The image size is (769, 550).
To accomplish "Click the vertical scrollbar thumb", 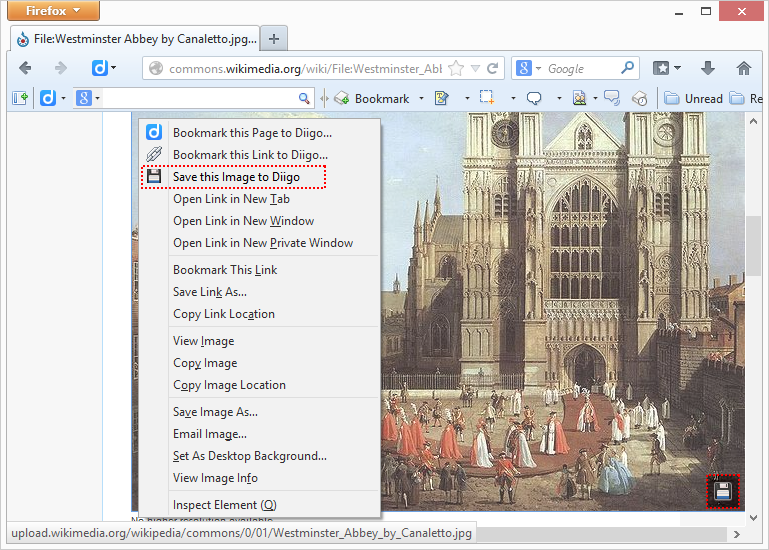I will (x=753, y=245).
